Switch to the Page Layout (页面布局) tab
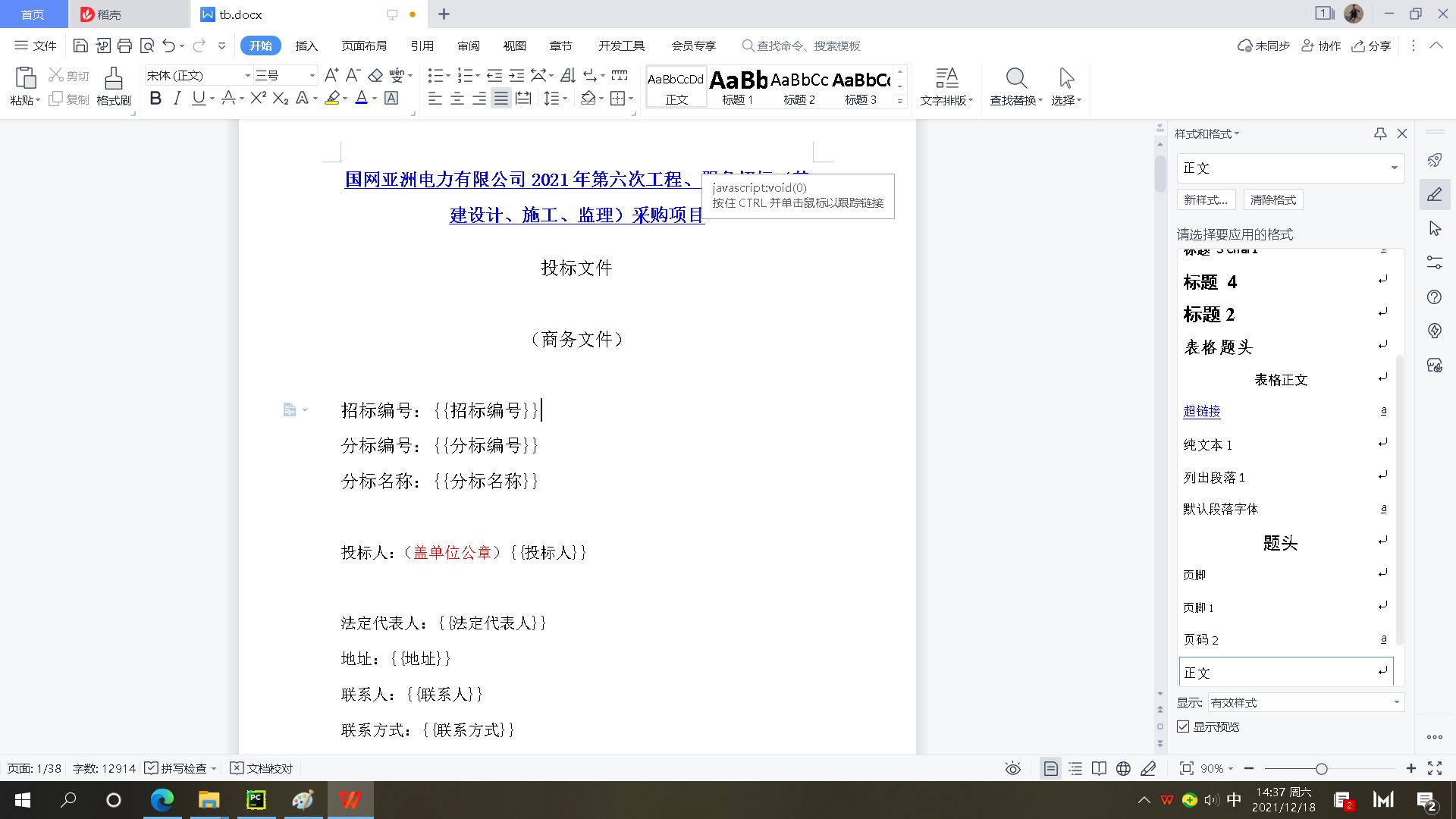The width and height of the screenshot is (1456, 819). [364, 45]
